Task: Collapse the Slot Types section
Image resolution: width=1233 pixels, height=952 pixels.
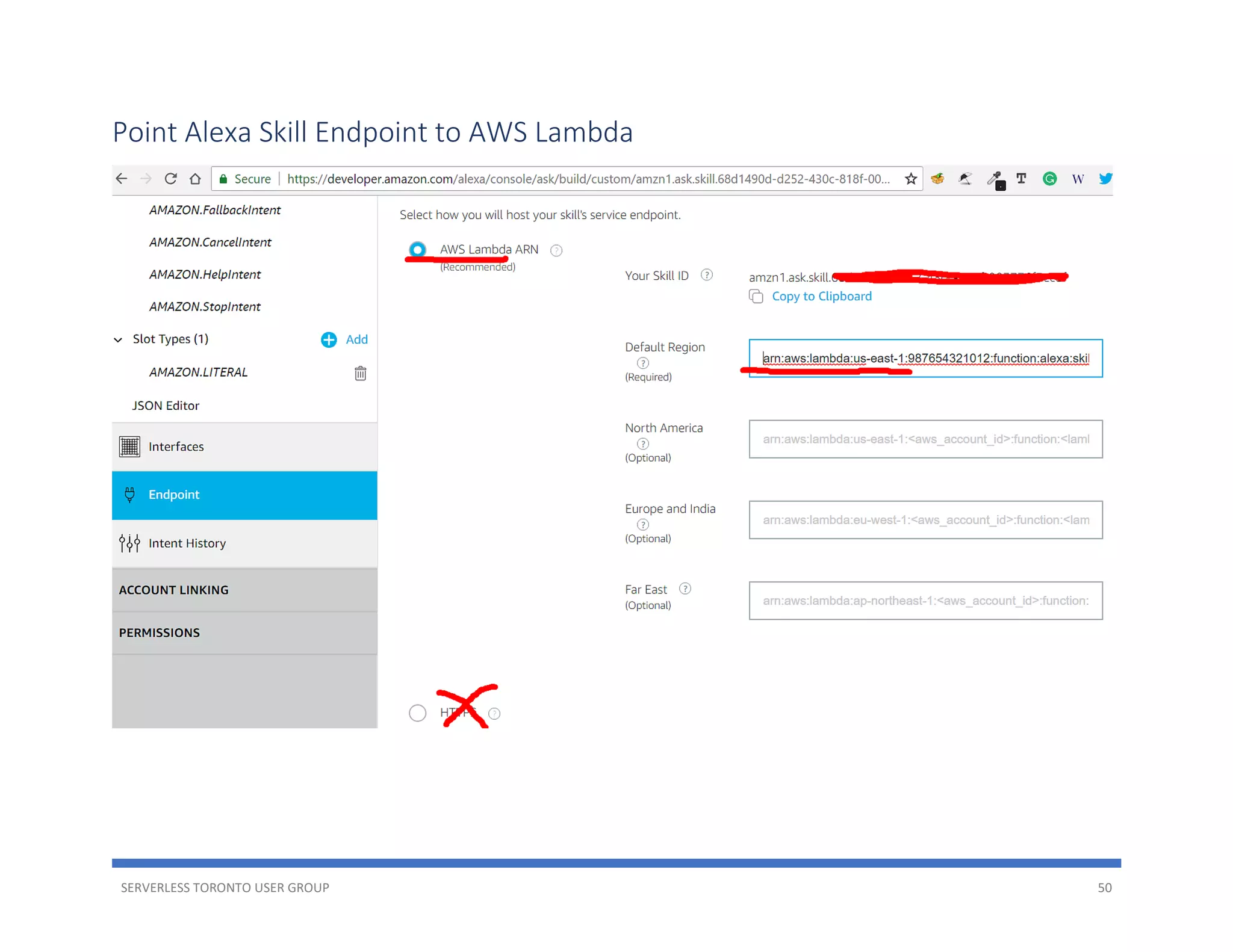Action: 118,340
